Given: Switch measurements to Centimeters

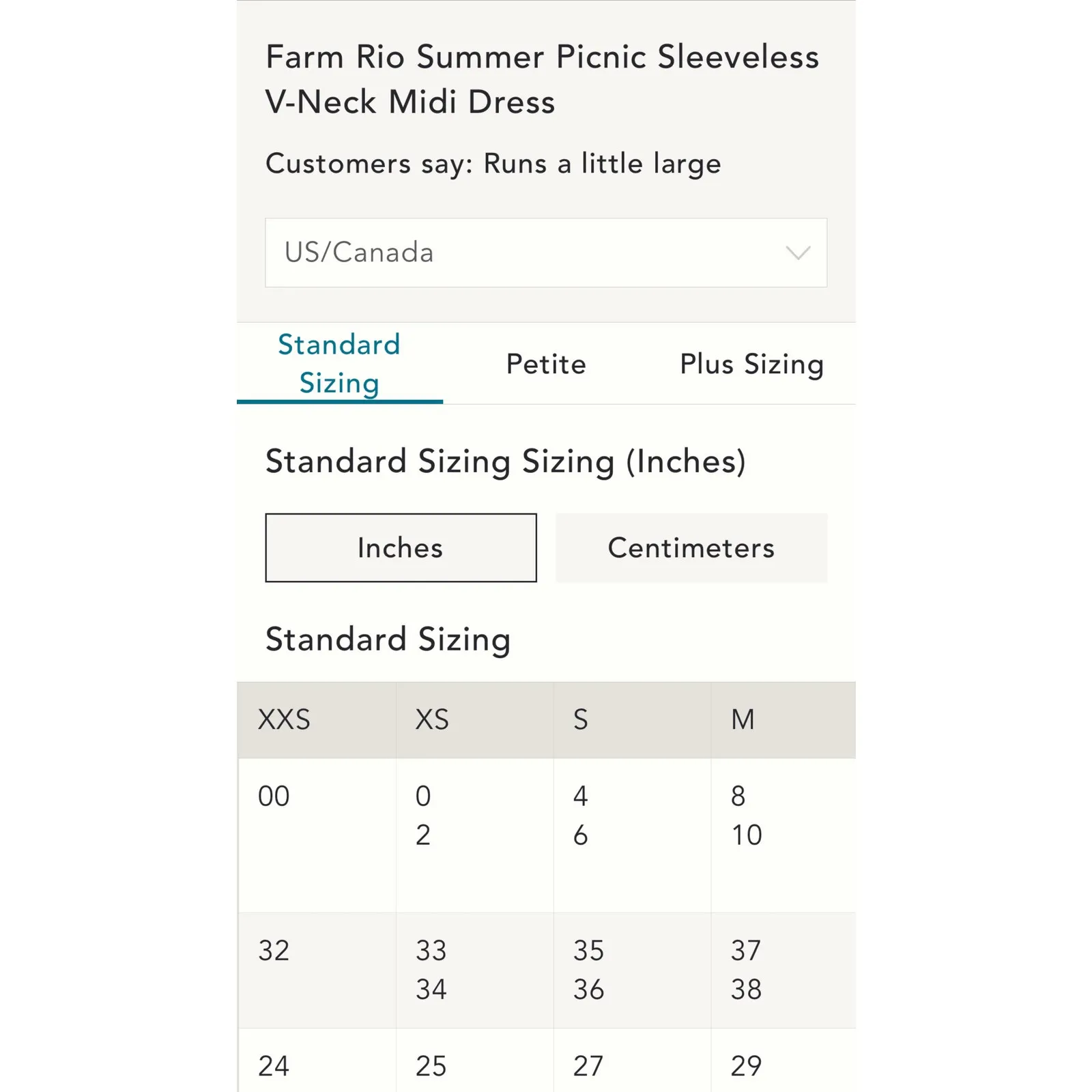Looking at the screenshot, I should pyautogui.click(x=691, y=547).
